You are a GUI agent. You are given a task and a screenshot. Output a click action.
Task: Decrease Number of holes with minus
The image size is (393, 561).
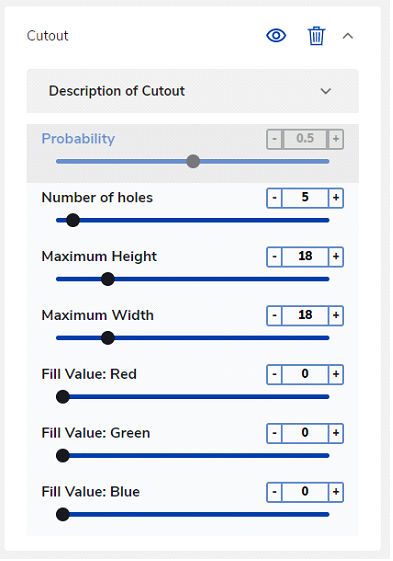[275, 198]
